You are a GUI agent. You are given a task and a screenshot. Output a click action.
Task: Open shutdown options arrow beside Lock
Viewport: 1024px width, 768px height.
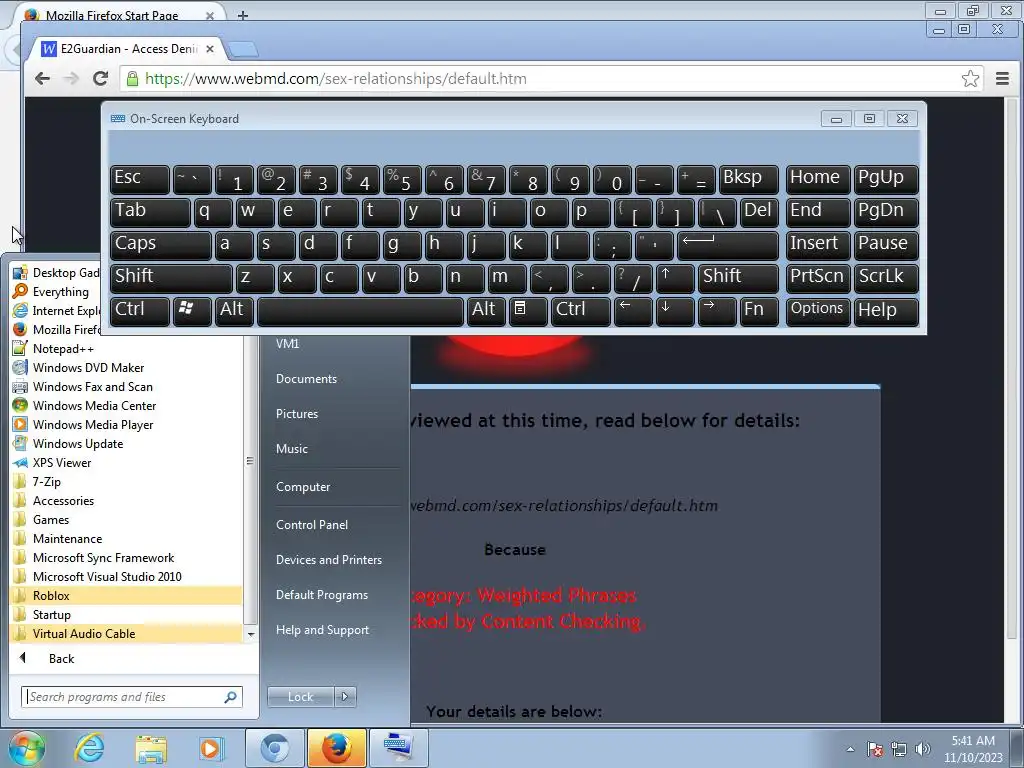345,697
